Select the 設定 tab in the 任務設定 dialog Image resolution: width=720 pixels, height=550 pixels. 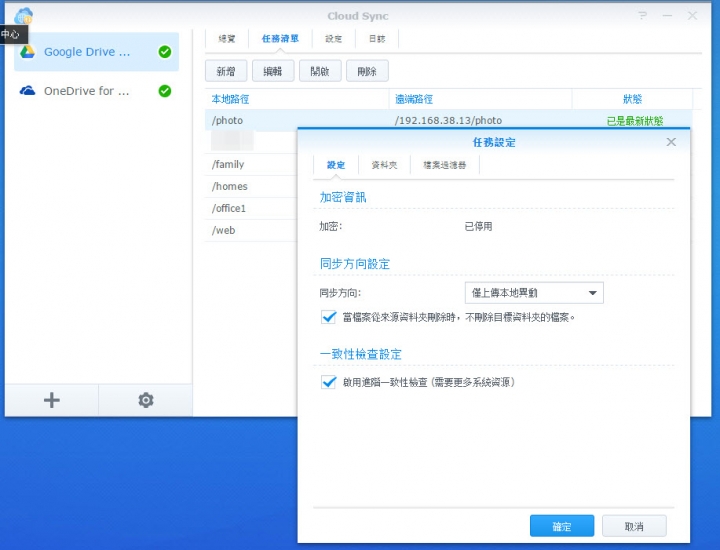[336, 165]
